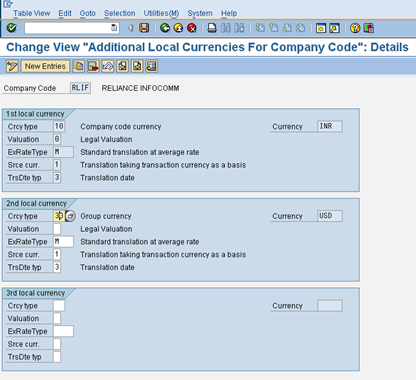This screenshot has height=380, width=416.
Task: Click 2nd local currency Crcy type field
Action: pos(59,216)
